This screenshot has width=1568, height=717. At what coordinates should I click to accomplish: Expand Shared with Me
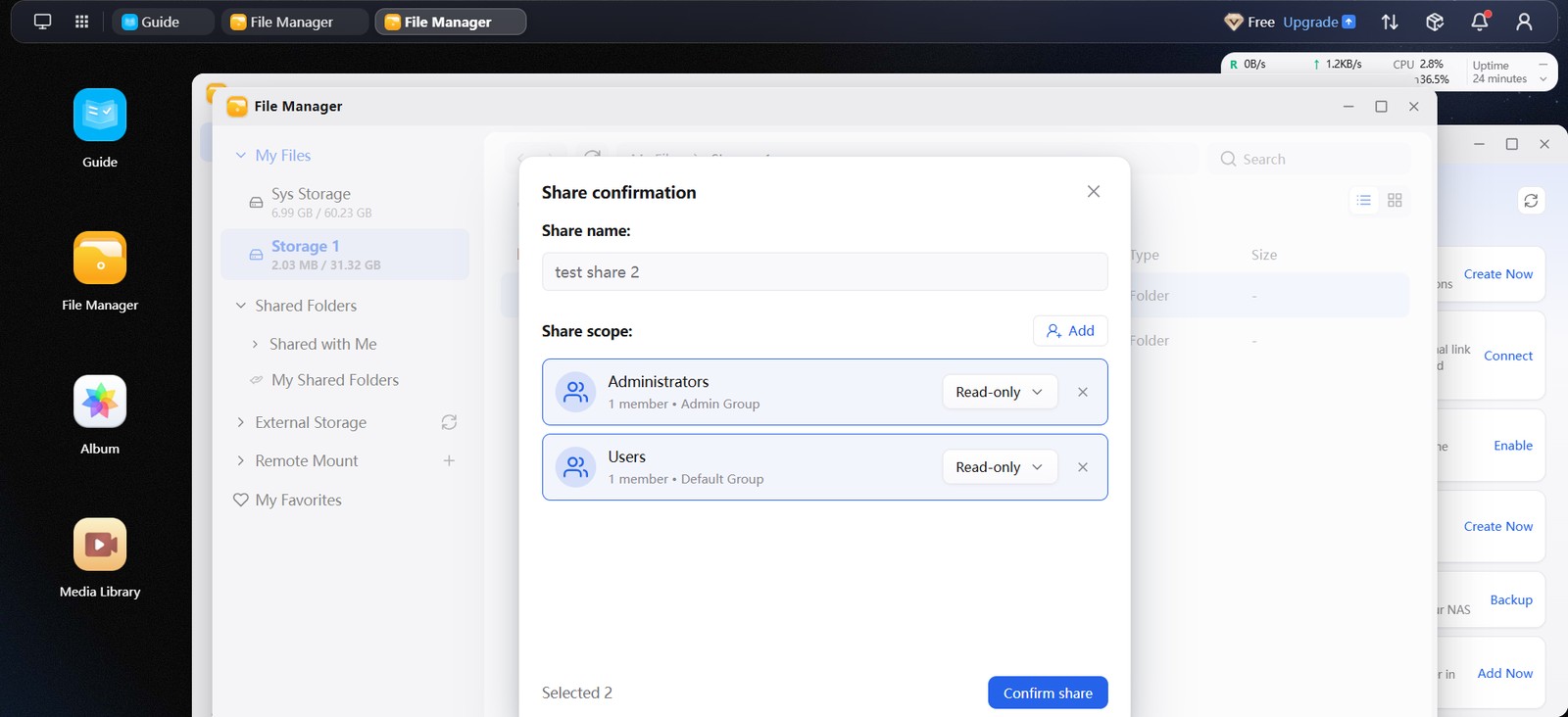coord(256,344)
